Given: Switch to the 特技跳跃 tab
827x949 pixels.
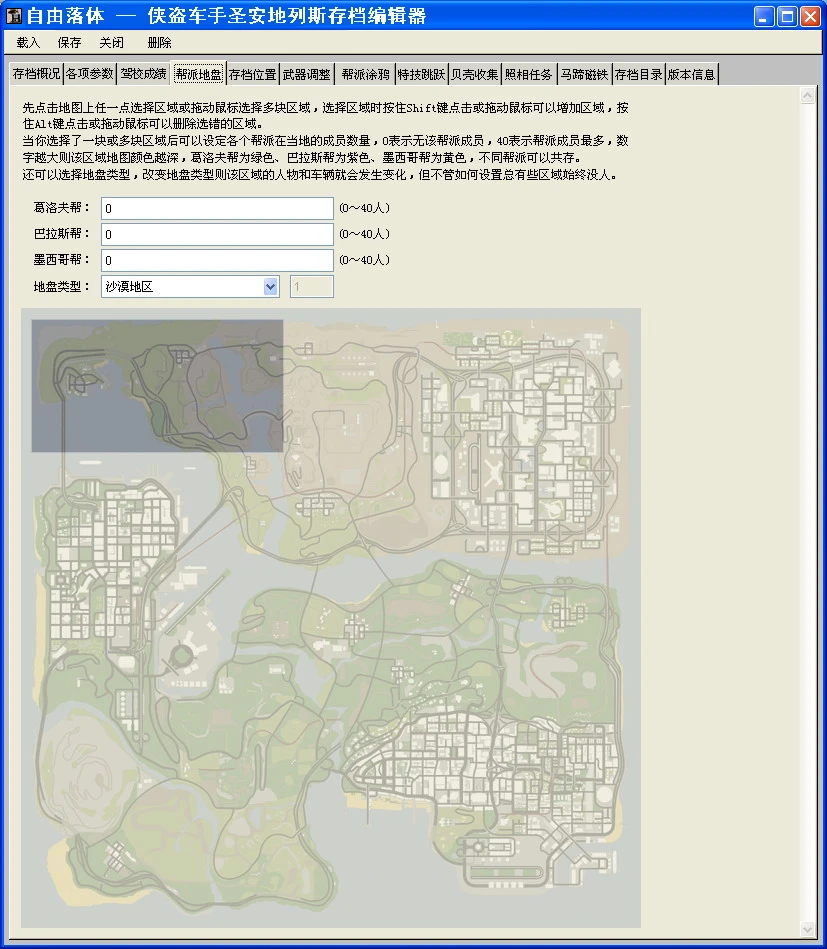Looking at the screenshot, I should click(x=421, y=74).
